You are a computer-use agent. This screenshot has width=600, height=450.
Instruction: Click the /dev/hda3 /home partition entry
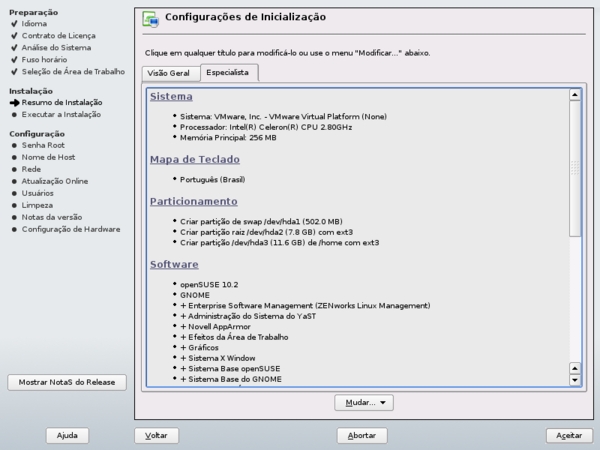coord(279,243)
